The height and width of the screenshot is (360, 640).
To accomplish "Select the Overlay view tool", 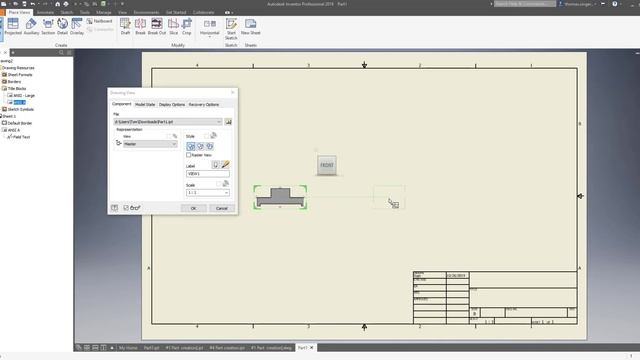I will click(x=76, y=27).
